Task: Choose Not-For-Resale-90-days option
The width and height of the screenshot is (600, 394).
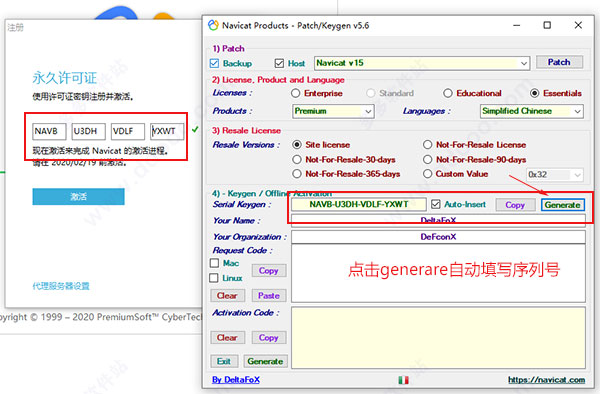Action: [427, 160]
